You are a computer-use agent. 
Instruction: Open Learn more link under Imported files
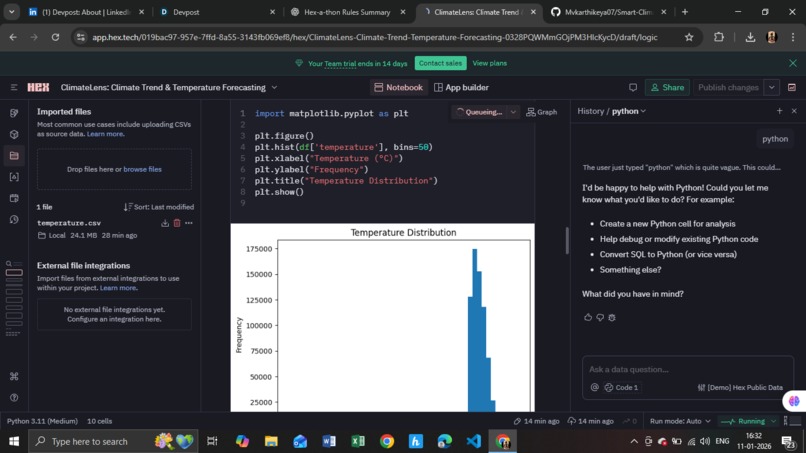(105, 134)
